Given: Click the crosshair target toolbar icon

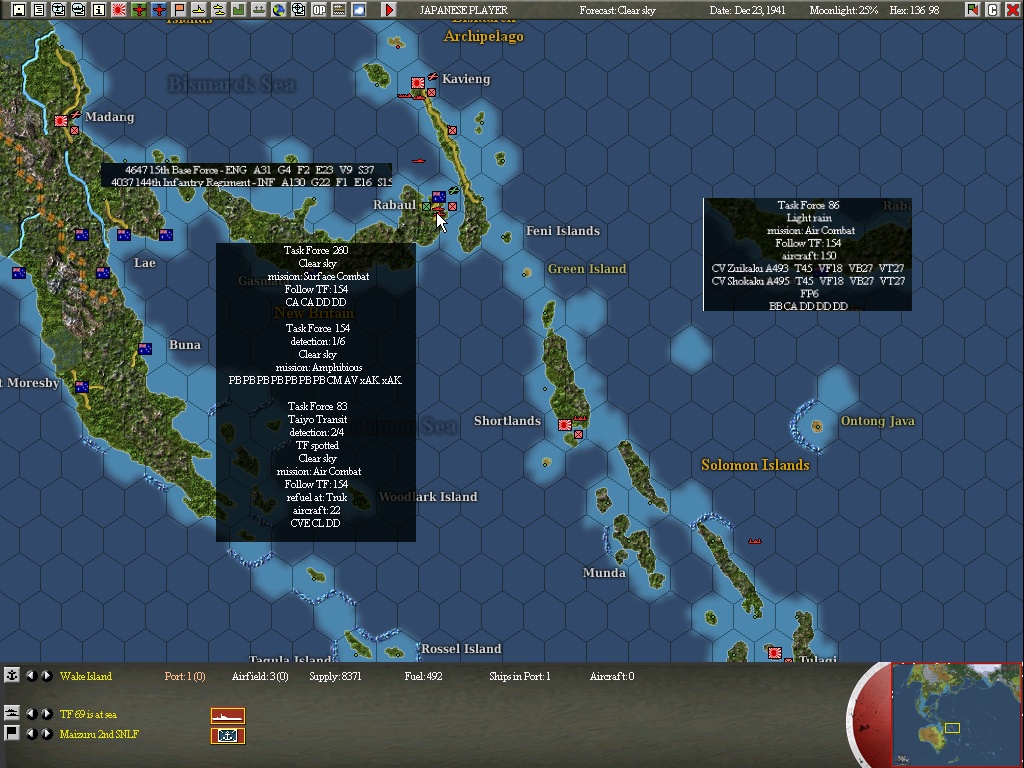Looking at the screenshot, I should point(298,10).
